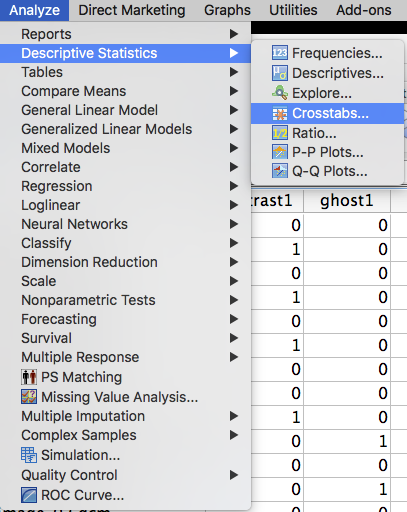Choose Frequencies... from the submenu
The width and height of the screenshot is (407, 512).
[x=327, y=53]
